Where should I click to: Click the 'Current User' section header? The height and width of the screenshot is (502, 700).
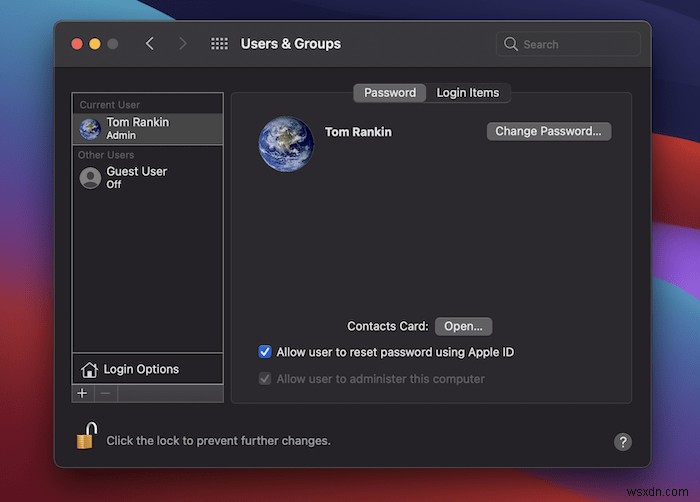click(x=110, y=105)
